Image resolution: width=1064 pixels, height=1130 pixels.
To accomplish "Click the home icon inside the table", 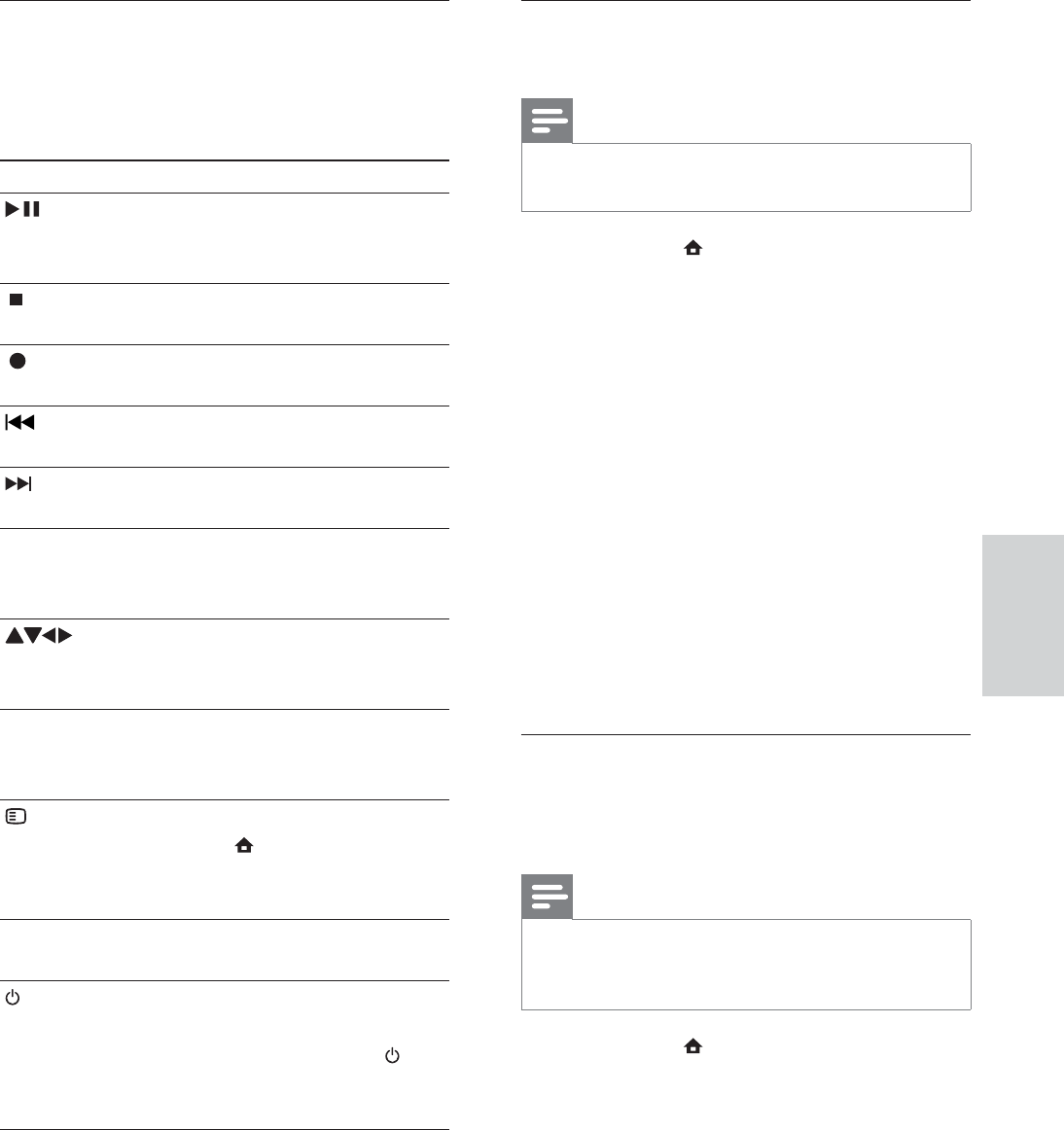I will tap(243, 847).
